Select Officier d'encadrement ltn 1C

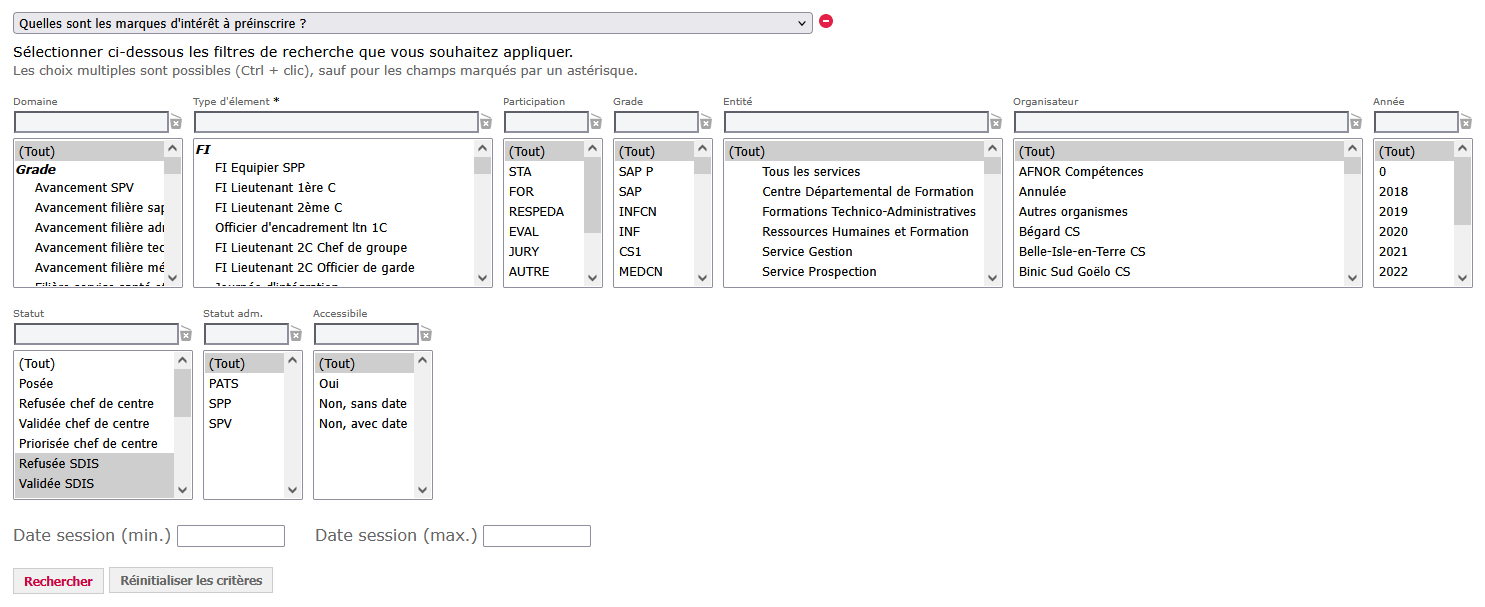335,228
